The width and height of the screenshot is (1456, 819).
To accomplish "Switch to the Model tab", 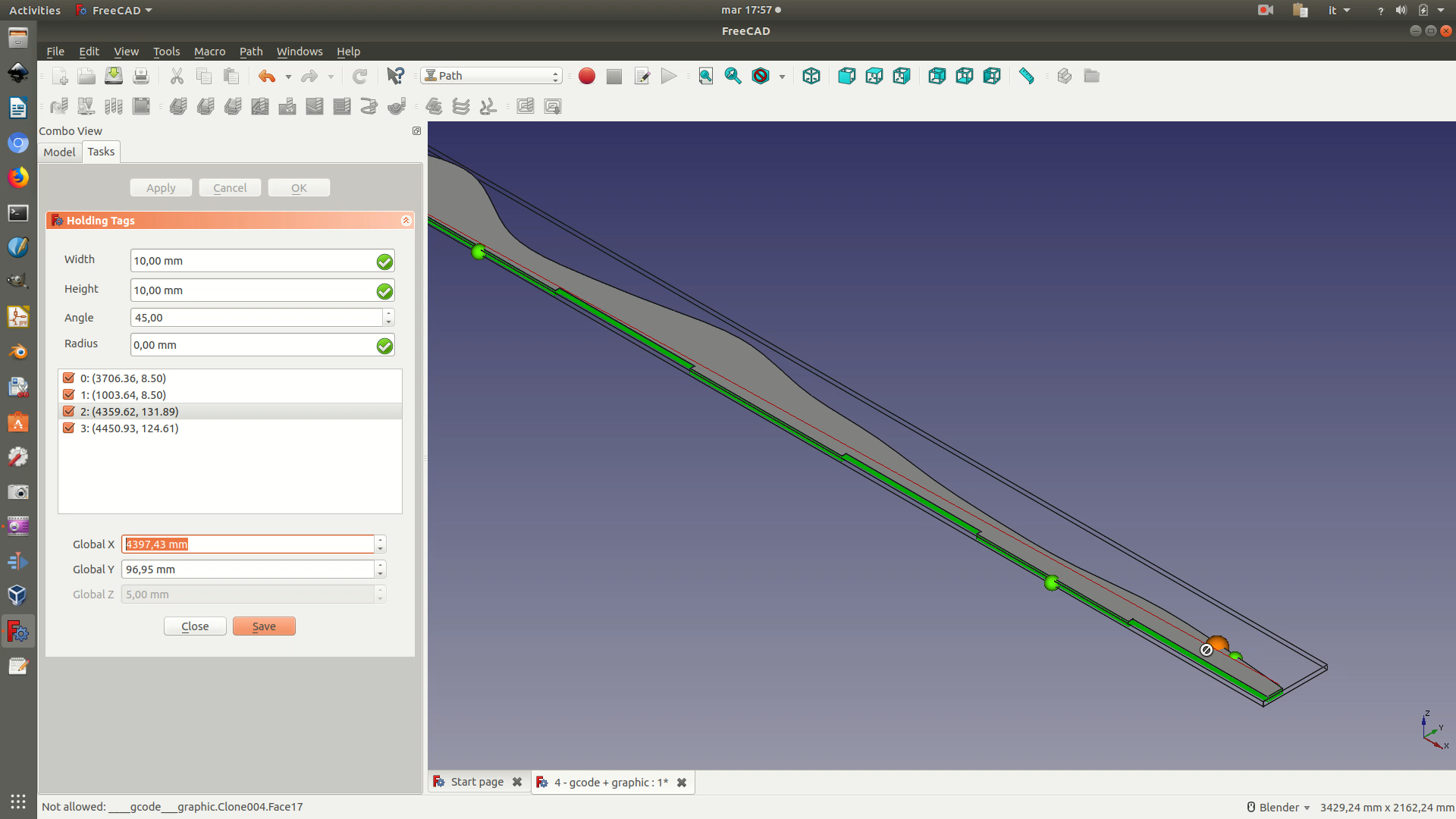I will coord(59,152).
